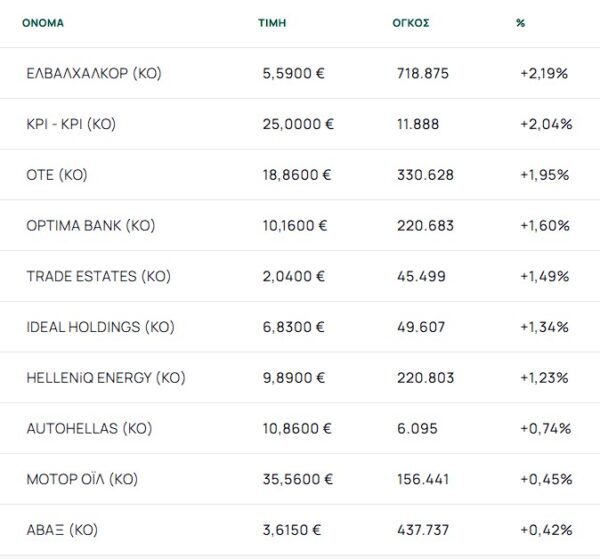Screen dimensions: 600x559
Task: Open IDEAL HOLDINGS (ΚΟ) stock
Action: [x=100, y=327]
